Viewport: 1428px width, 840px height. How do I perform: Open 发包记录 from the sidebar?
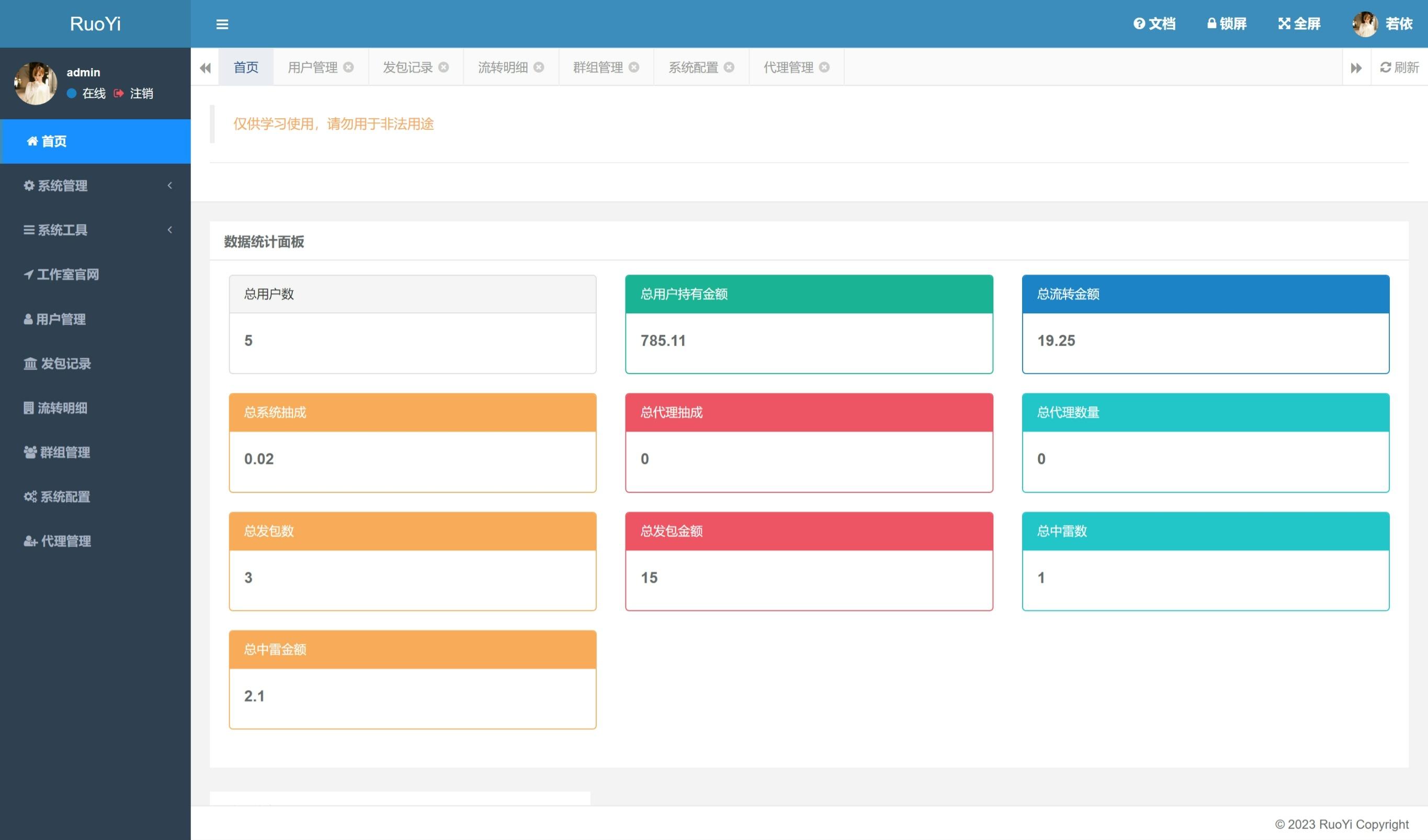pos(65,364)
